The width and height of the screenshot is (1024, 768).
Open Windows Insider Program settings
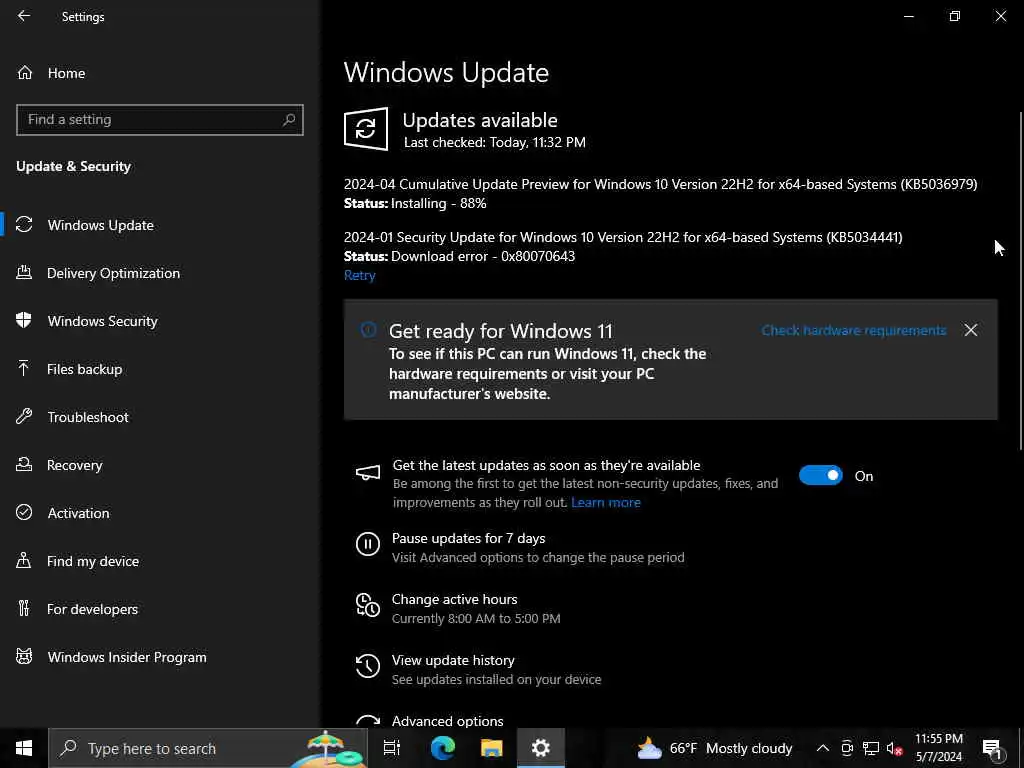coord(127,657)
